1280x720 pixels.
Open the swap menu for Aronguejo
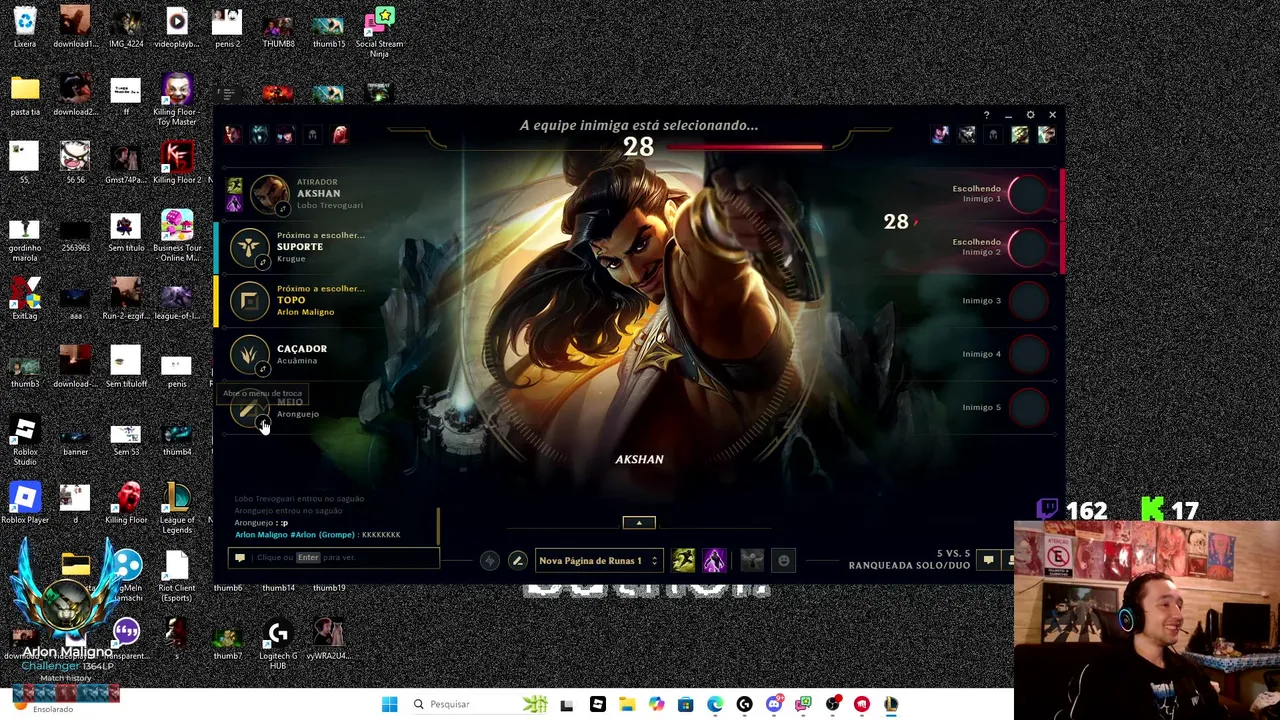(263, 423)
